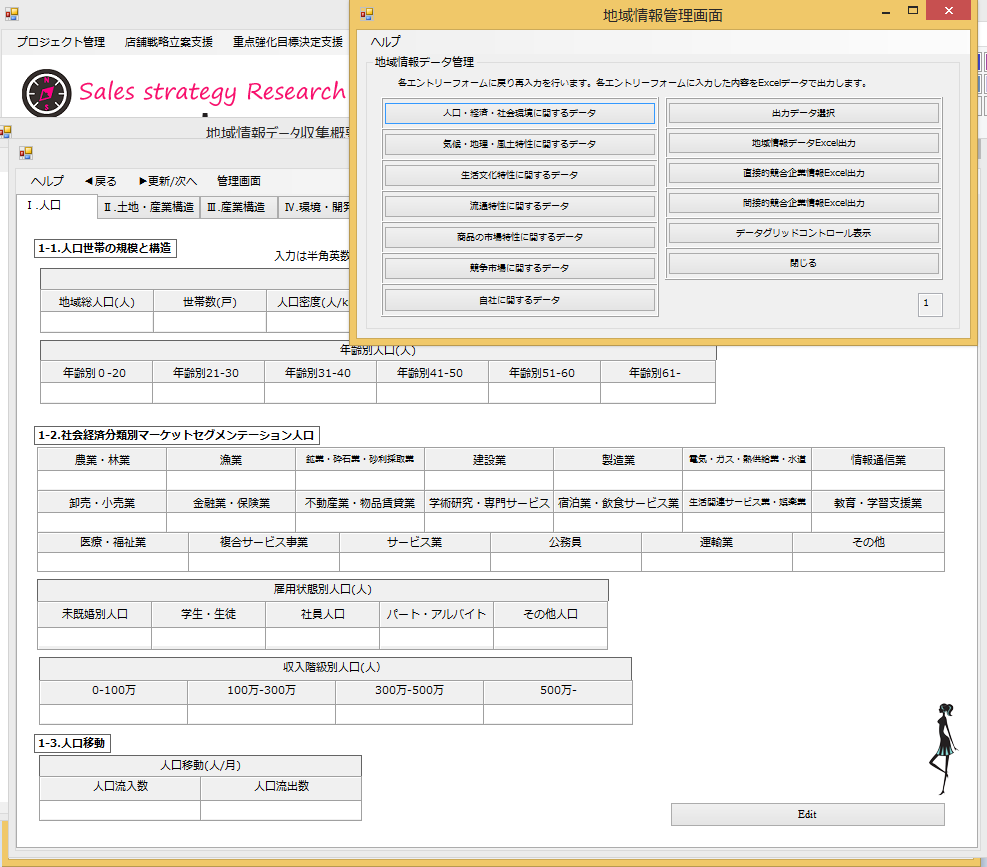Click the compass logo icon
987x867 pixels.
pos(43,91)
